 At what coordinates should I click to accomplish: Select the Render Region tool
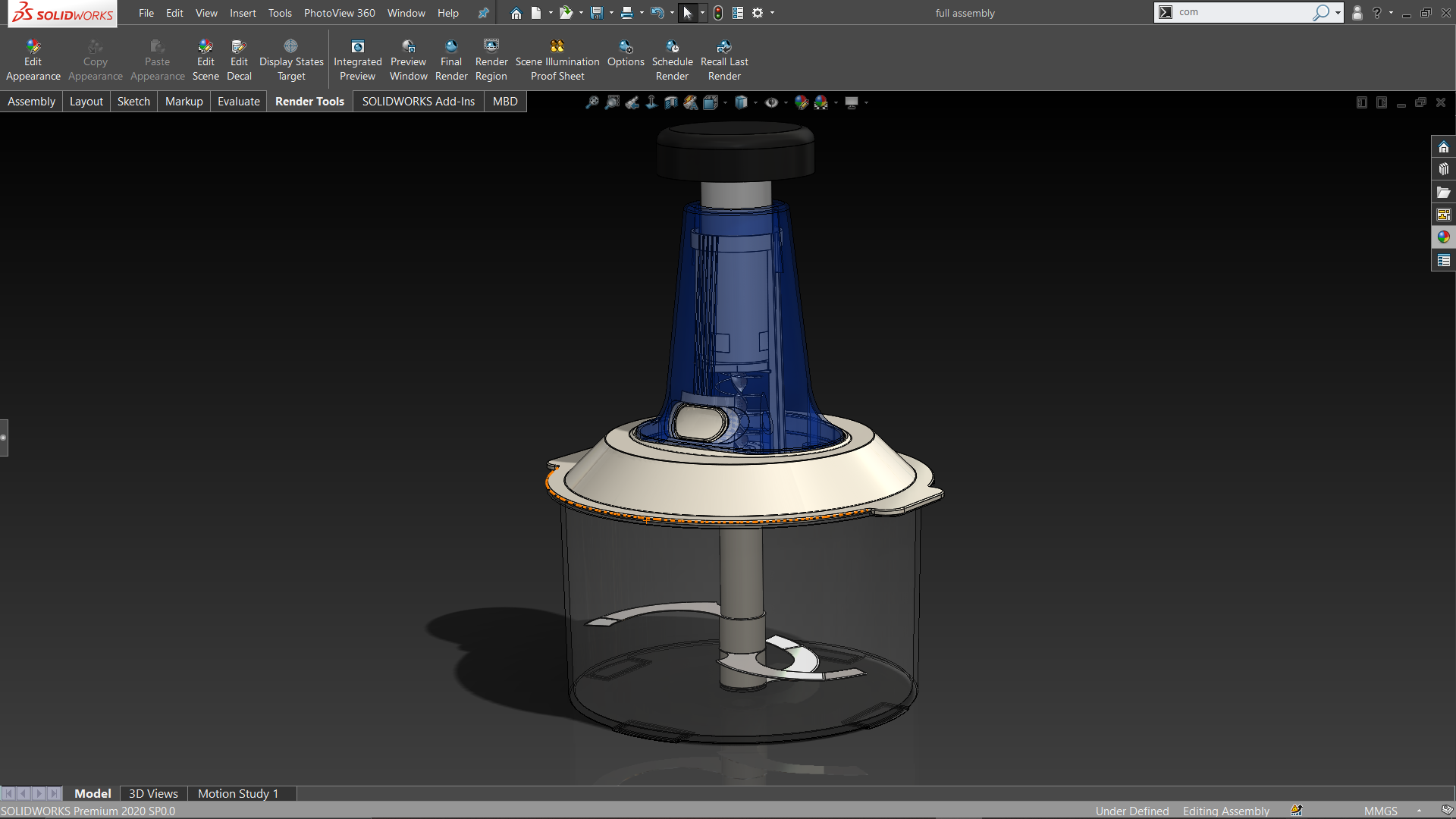tap(491, 47)
